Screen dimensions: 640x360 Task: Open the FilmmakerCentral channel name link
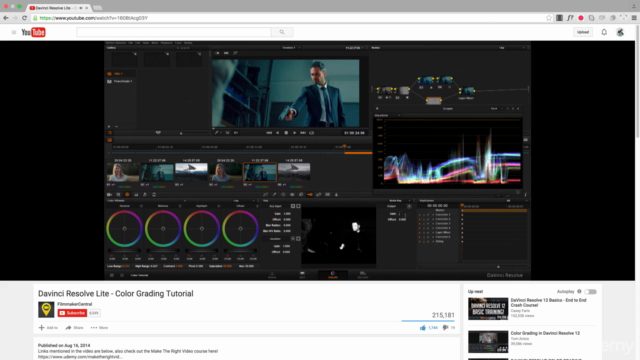(75, 304)
